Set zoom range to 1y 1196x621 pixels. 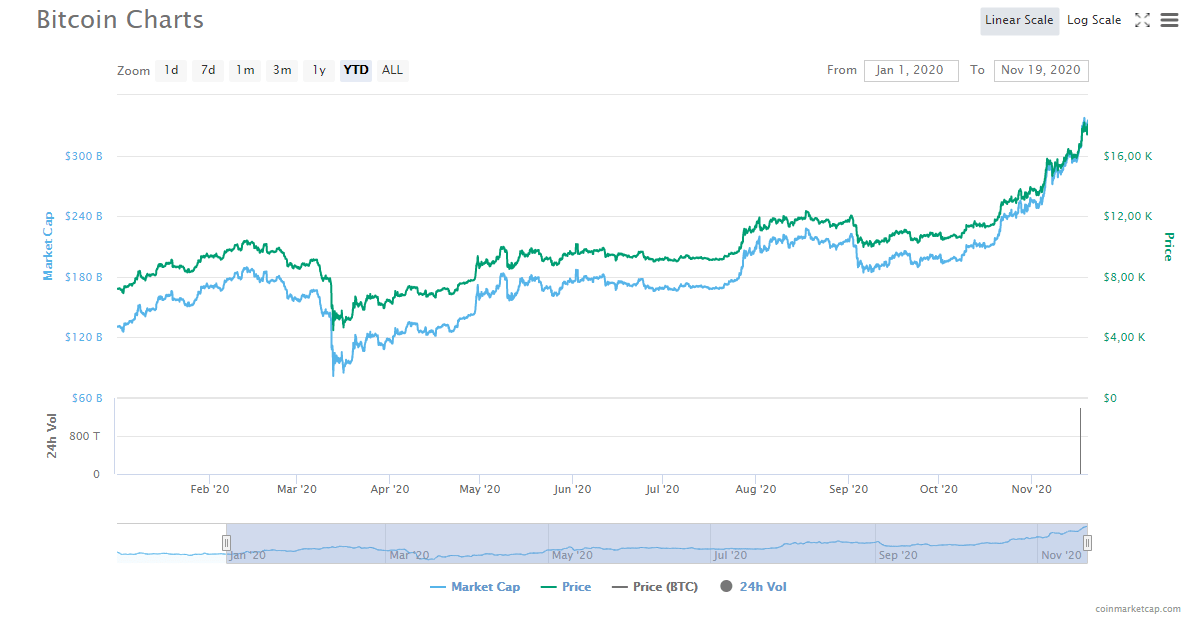(319, 70)
